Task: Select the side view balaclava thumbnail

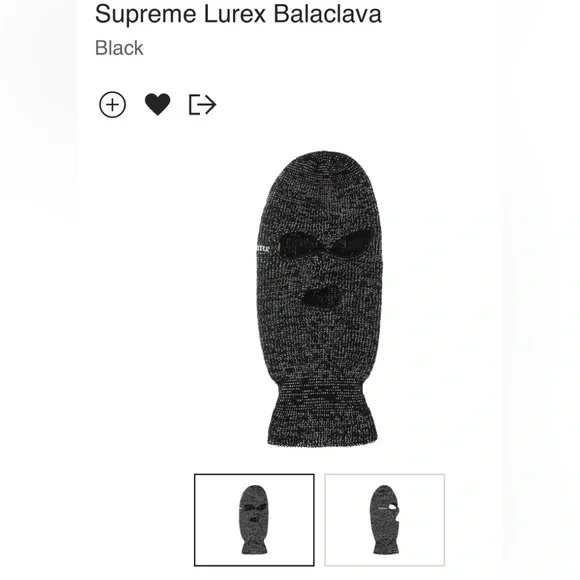Action: pyautogui.click(x=385, y=520)
